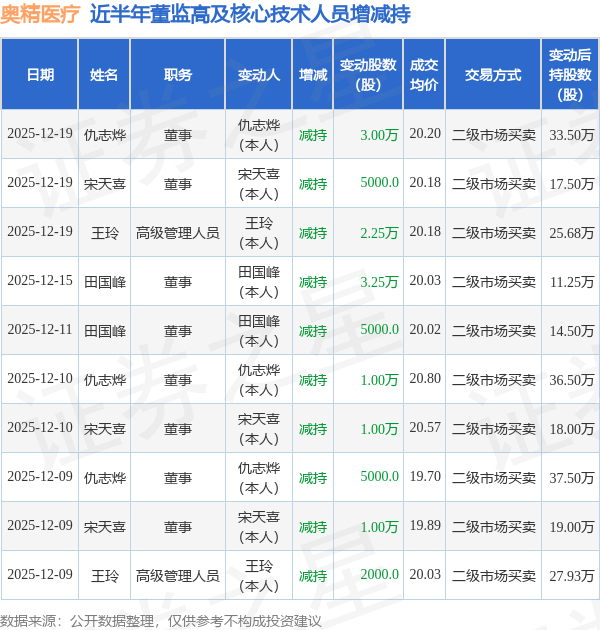Select the 变动人 column header
Viewport: 600px width, 630px height.
pos(258,75)
